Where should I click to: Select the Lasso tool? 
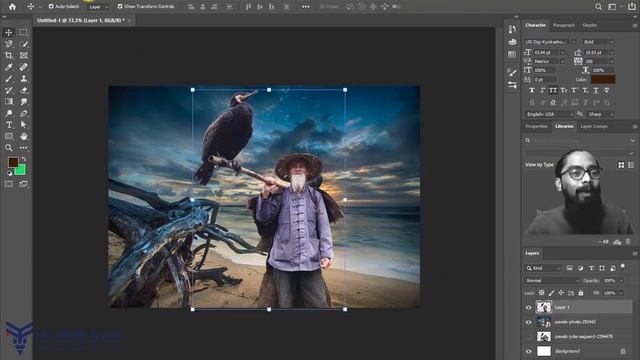(9, 44)
